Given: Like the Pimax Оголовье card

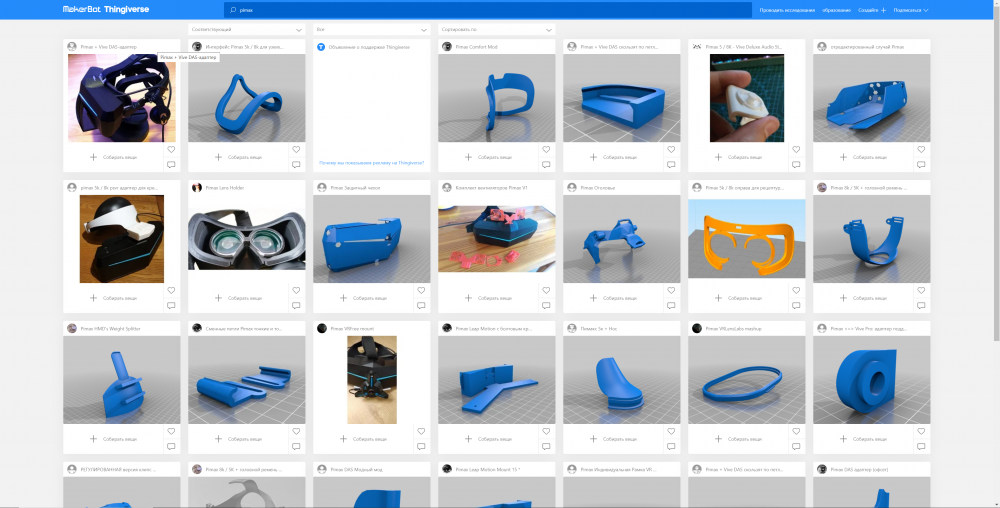Looking at the screenshot, I should (671, 291).
